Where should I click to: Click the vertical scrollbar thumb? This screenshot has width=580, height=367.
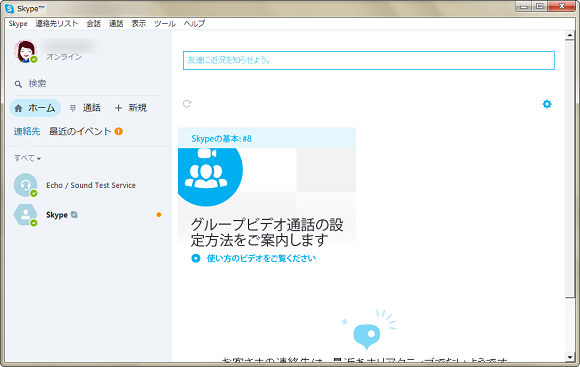pos(570,168)
